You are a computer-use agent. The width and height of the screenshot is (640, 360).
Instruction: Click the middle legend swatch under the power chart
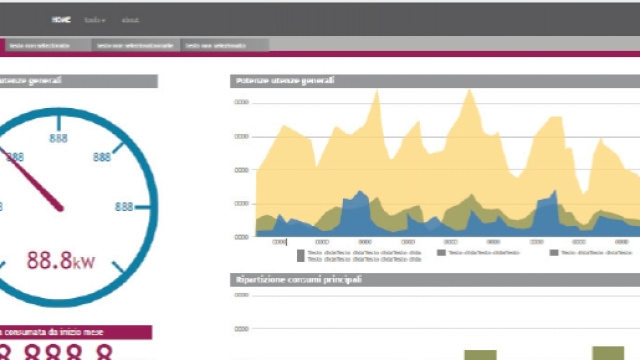(441, 253)
